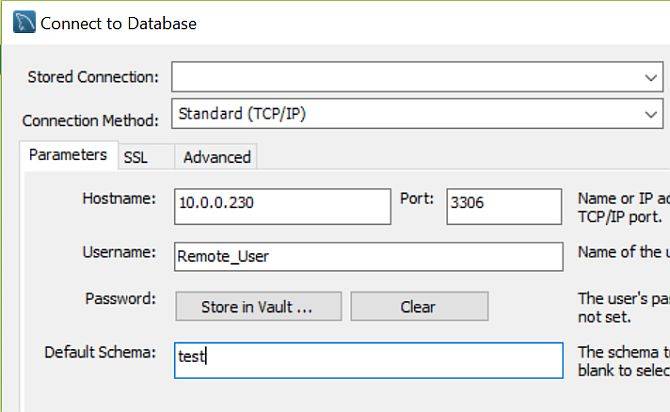670x412 pixels.
Task: Click the Connection Method label
Action: pos(90,121)
